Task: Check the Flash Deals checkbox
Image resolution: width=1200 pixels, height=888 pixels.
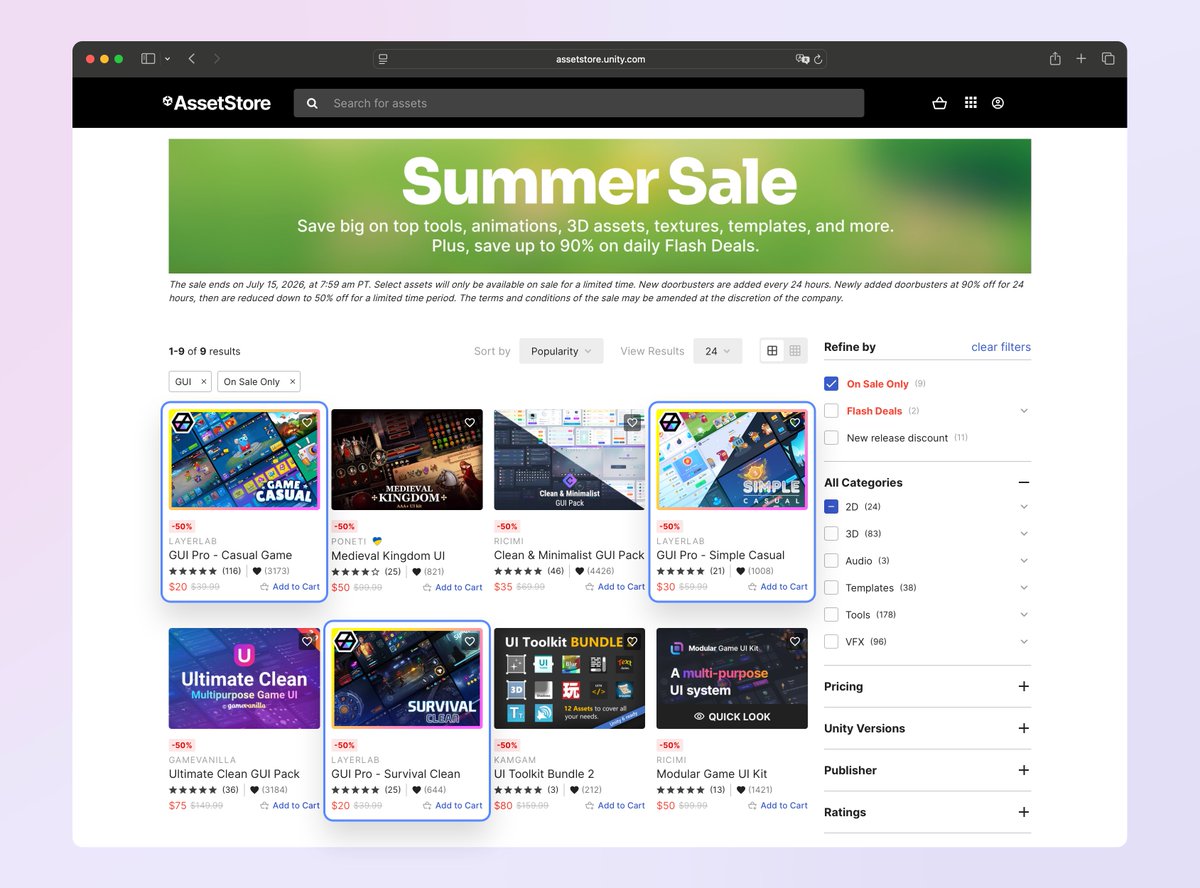Action: point(831,411)
